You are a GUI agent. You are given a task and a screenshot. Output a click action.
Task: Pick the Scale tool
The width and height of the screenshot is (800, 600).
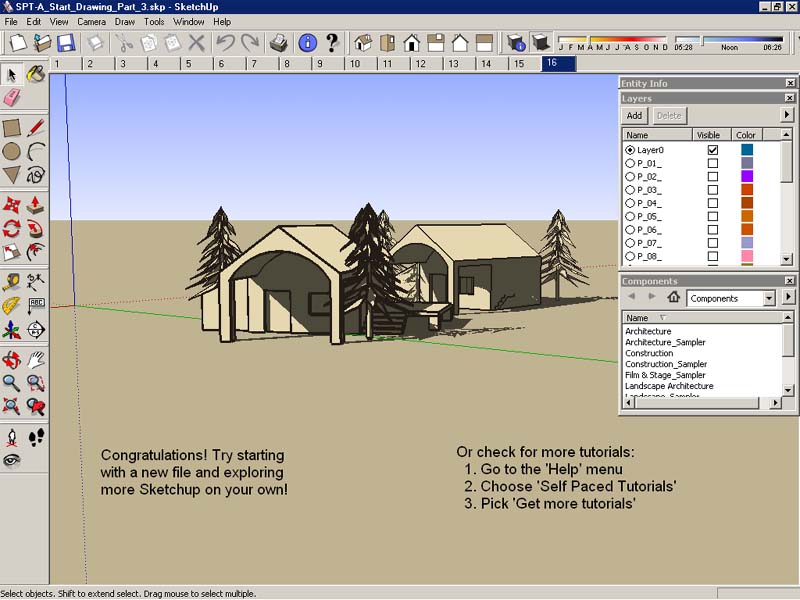(x=12, y=252)
